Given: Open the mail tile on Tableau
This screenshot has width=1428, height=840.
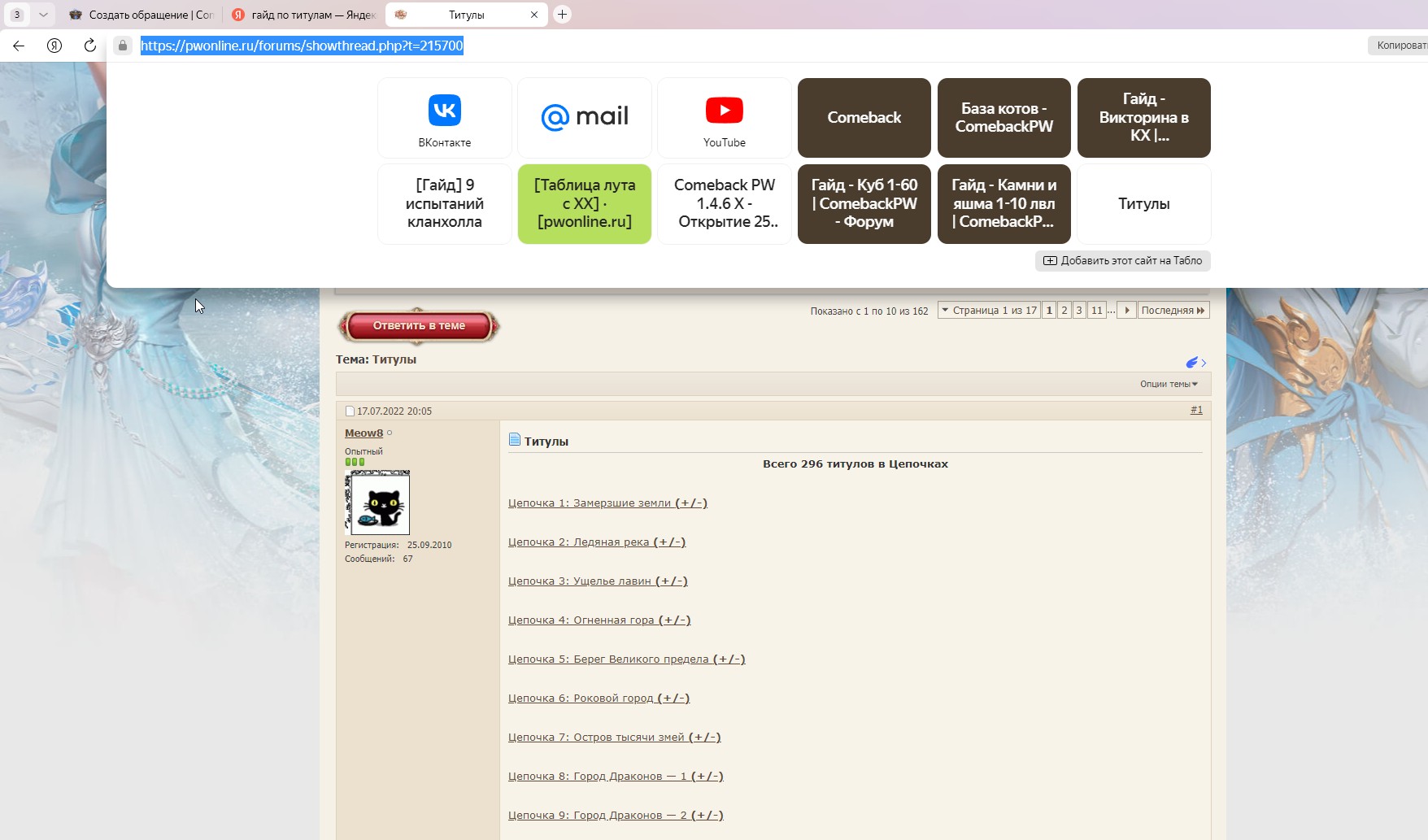Looking at the screenshot, I should (585, 118).
